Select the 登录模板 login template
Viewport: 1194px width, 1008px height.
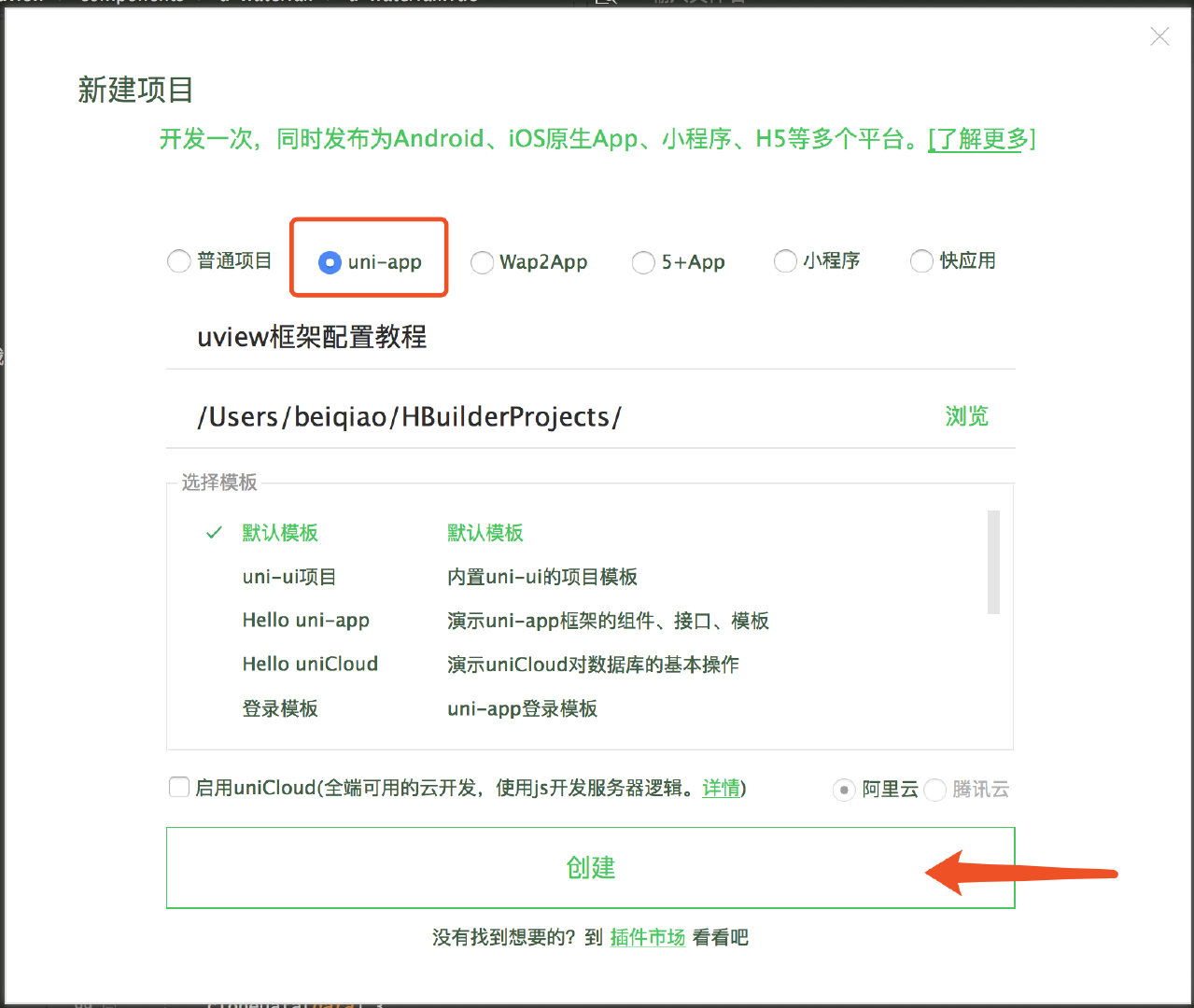(x=279, y=708)
